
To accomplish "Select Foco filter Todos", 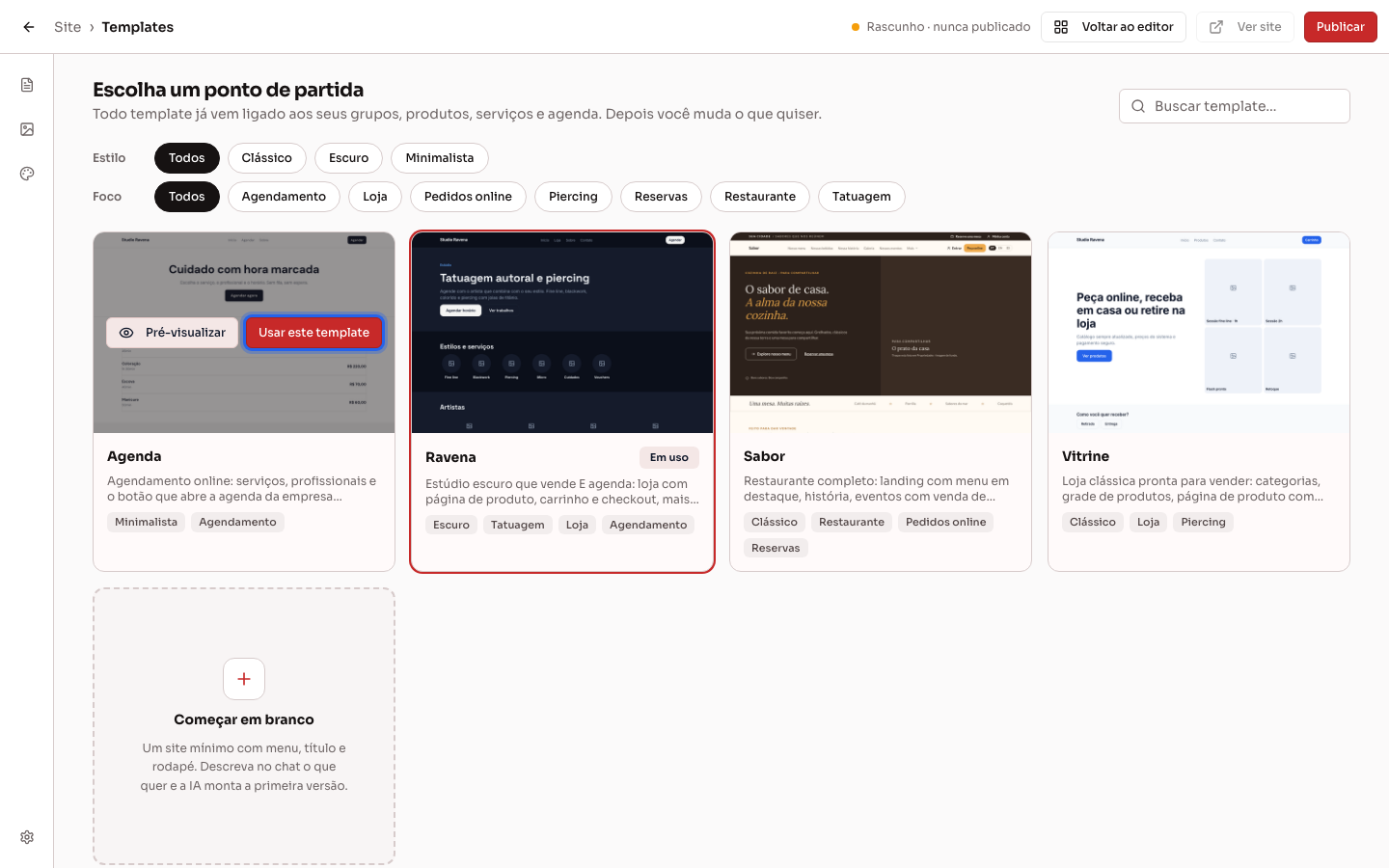I will [187, 197].
